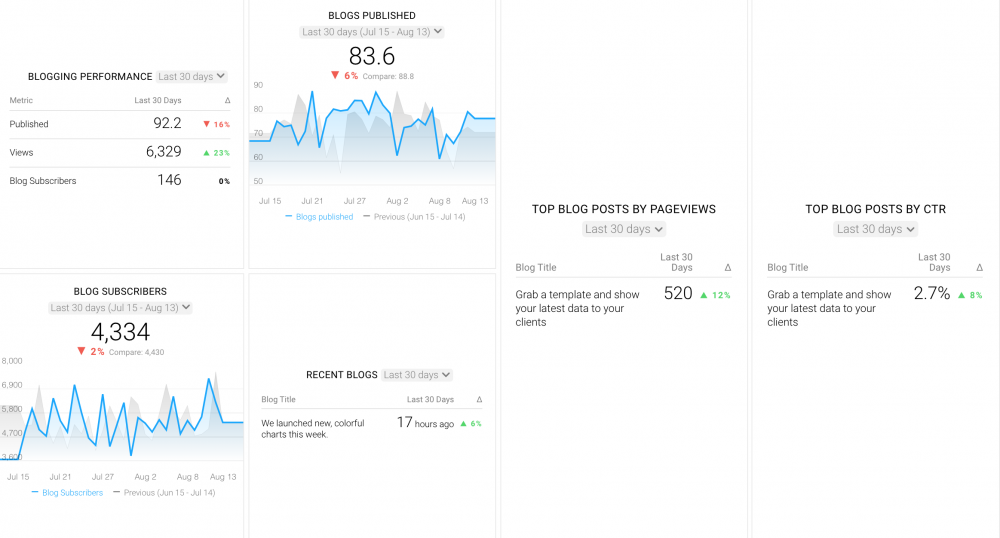Click the Metric column header
The image size is (1000, 538).
[x=21, y=101]
